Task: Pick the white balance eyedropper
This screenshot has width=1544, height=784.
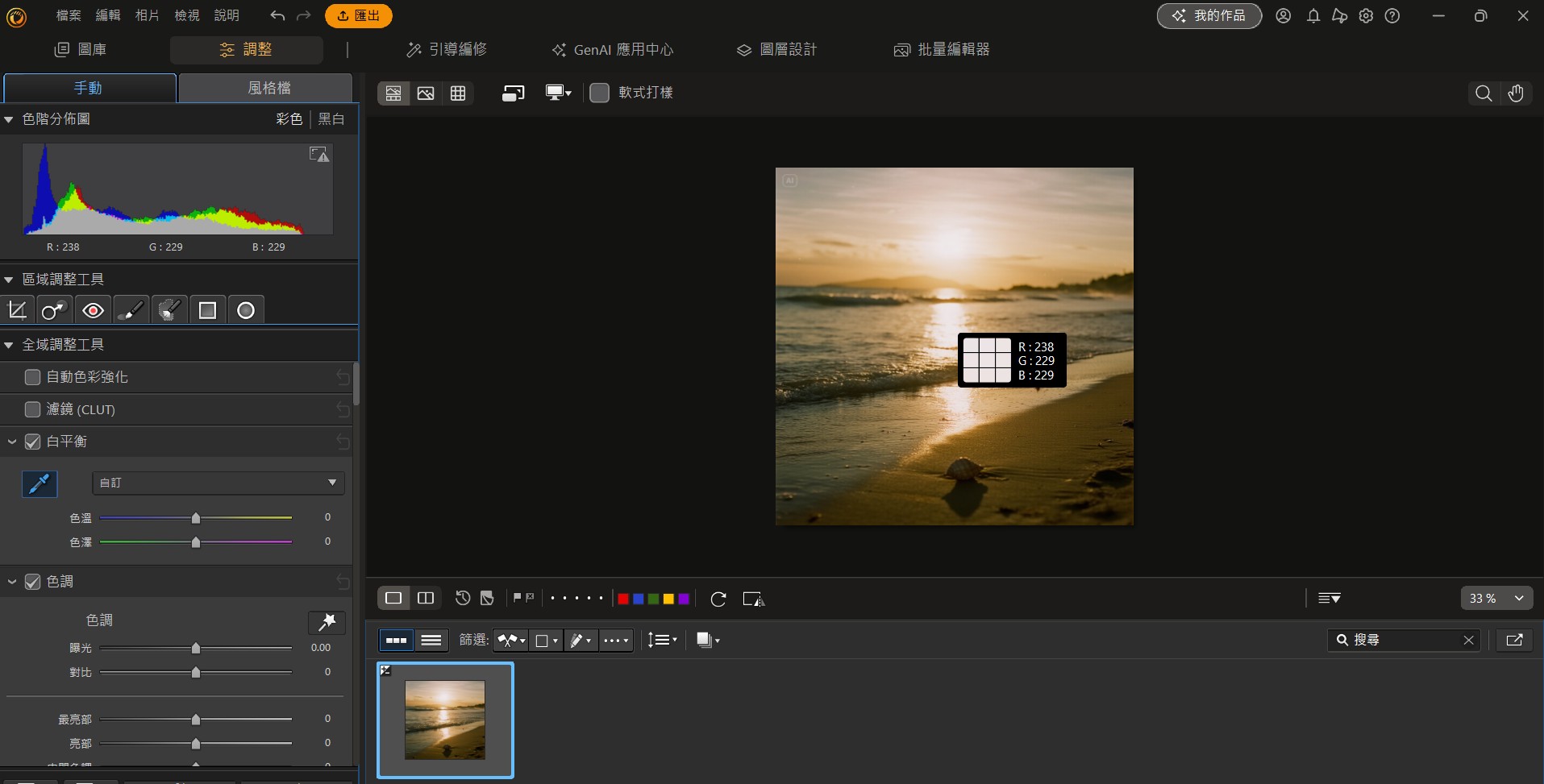Action: (40, 483)
